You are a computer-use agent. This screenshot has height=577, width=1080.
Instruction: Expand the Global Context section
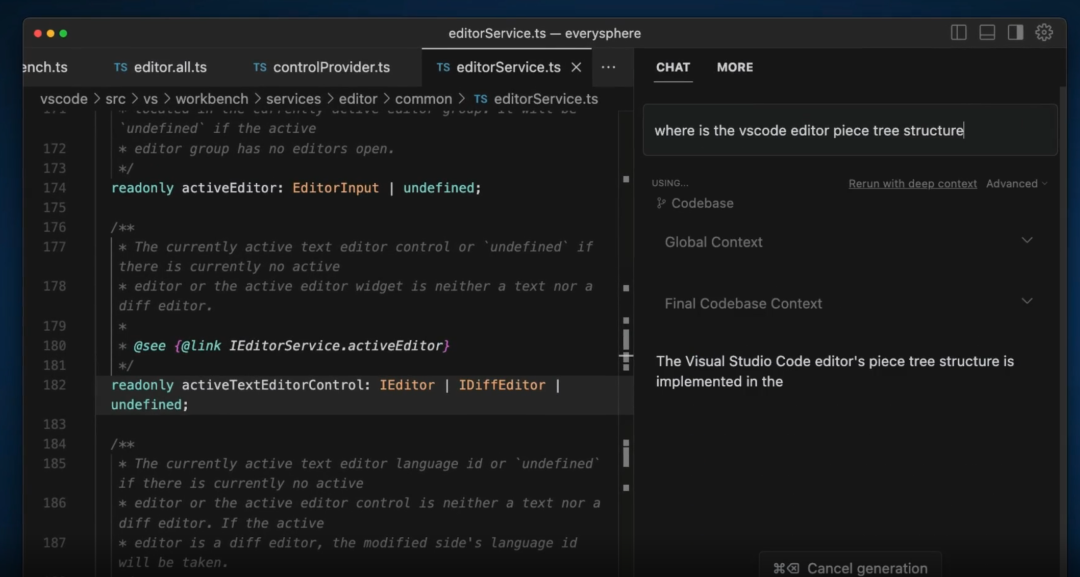coord(1026,241)
